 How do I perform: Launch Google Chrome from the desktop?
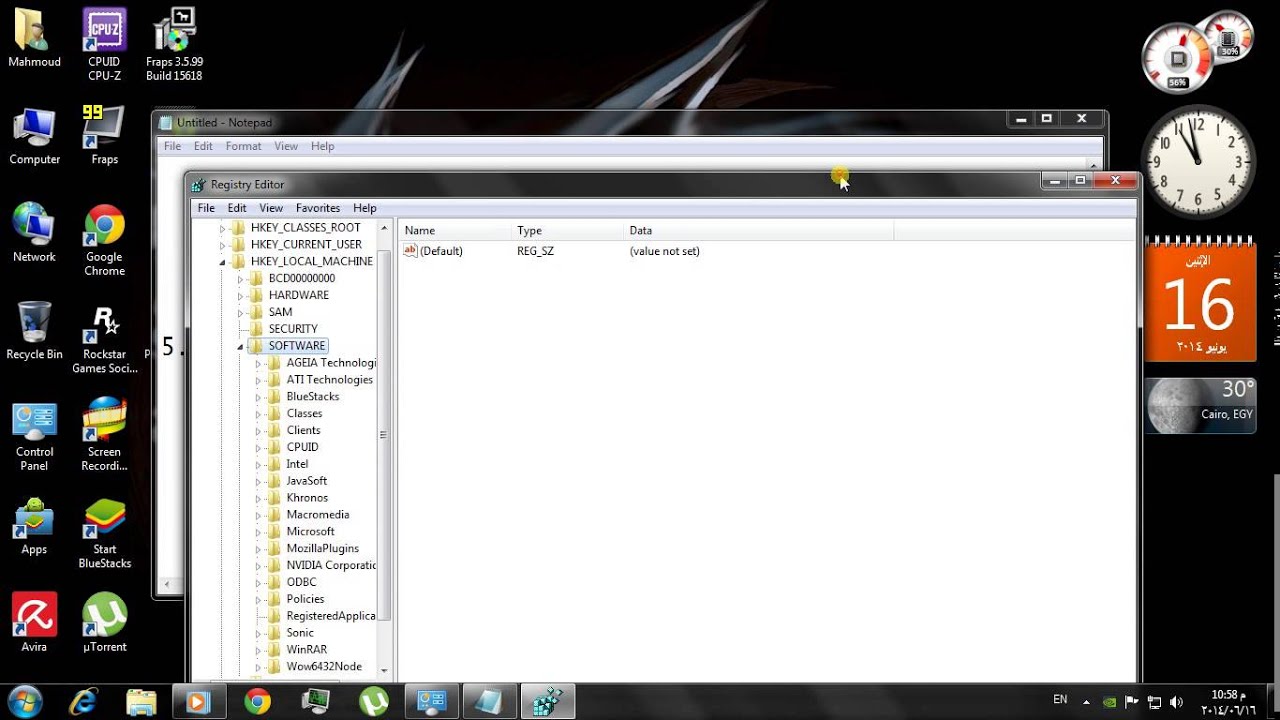click(x=104, y=240)
